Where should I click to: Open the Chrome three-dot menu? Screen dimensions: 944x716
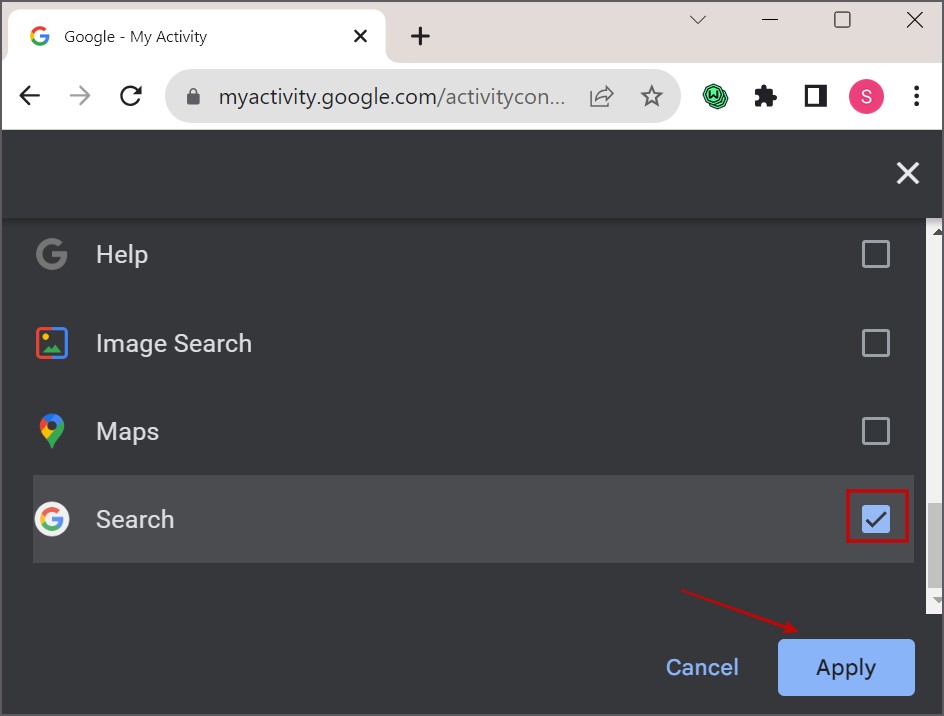[916, 96]
